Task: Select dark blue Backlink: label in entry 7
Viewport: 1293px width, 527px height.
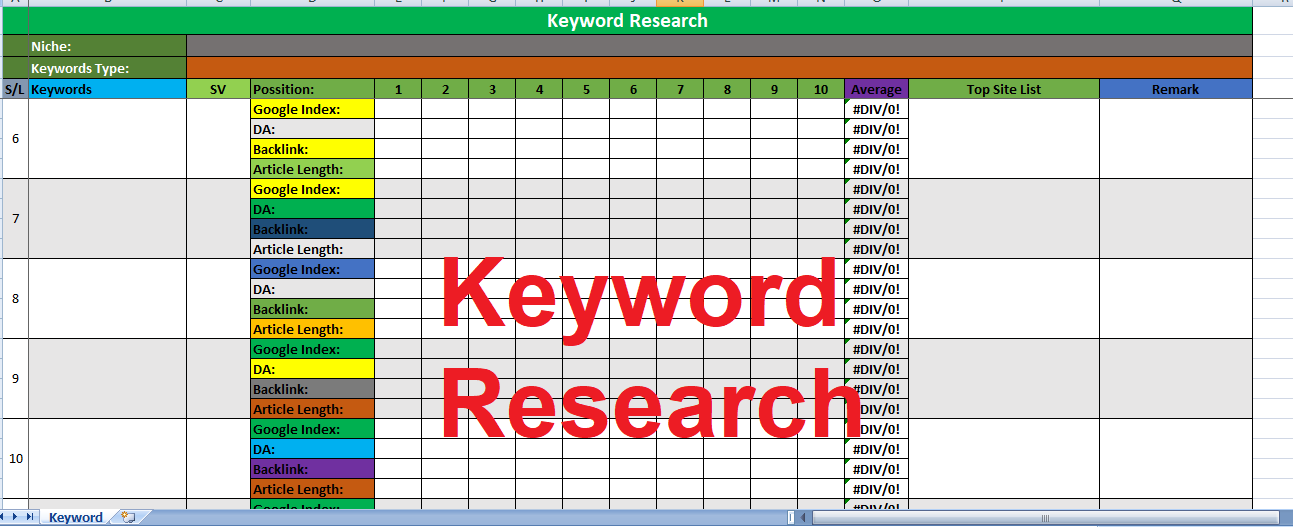Action: (312, 229)
